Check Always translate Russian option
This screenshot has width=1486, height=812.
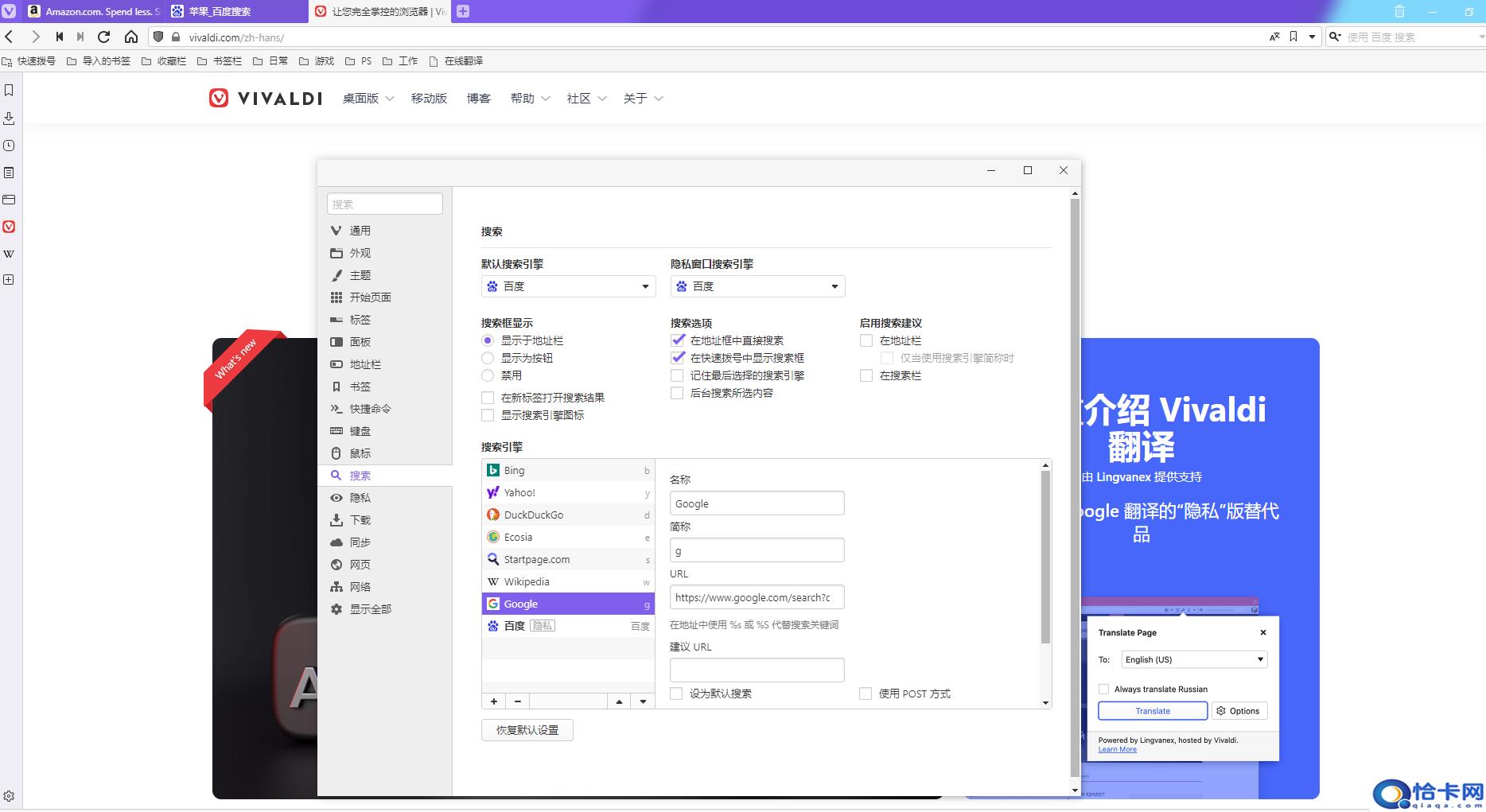1103,689
